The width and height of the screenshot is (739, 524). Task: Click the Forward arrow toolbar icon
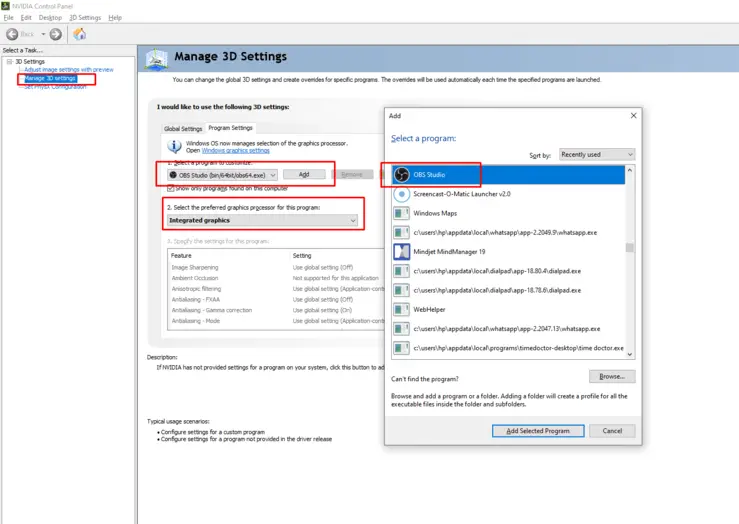tap(56, 34)
